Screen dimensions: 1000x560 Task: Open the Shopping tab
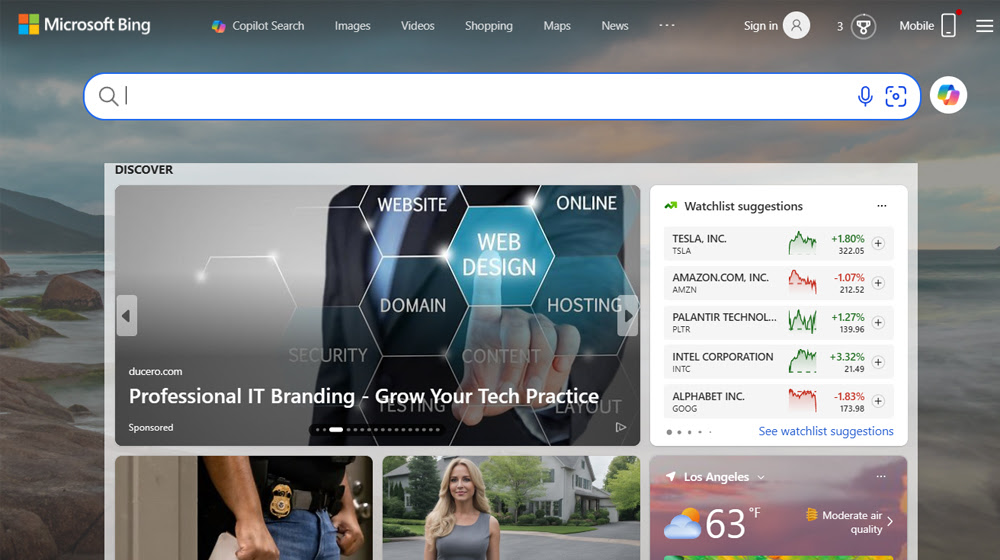point(489,26)
